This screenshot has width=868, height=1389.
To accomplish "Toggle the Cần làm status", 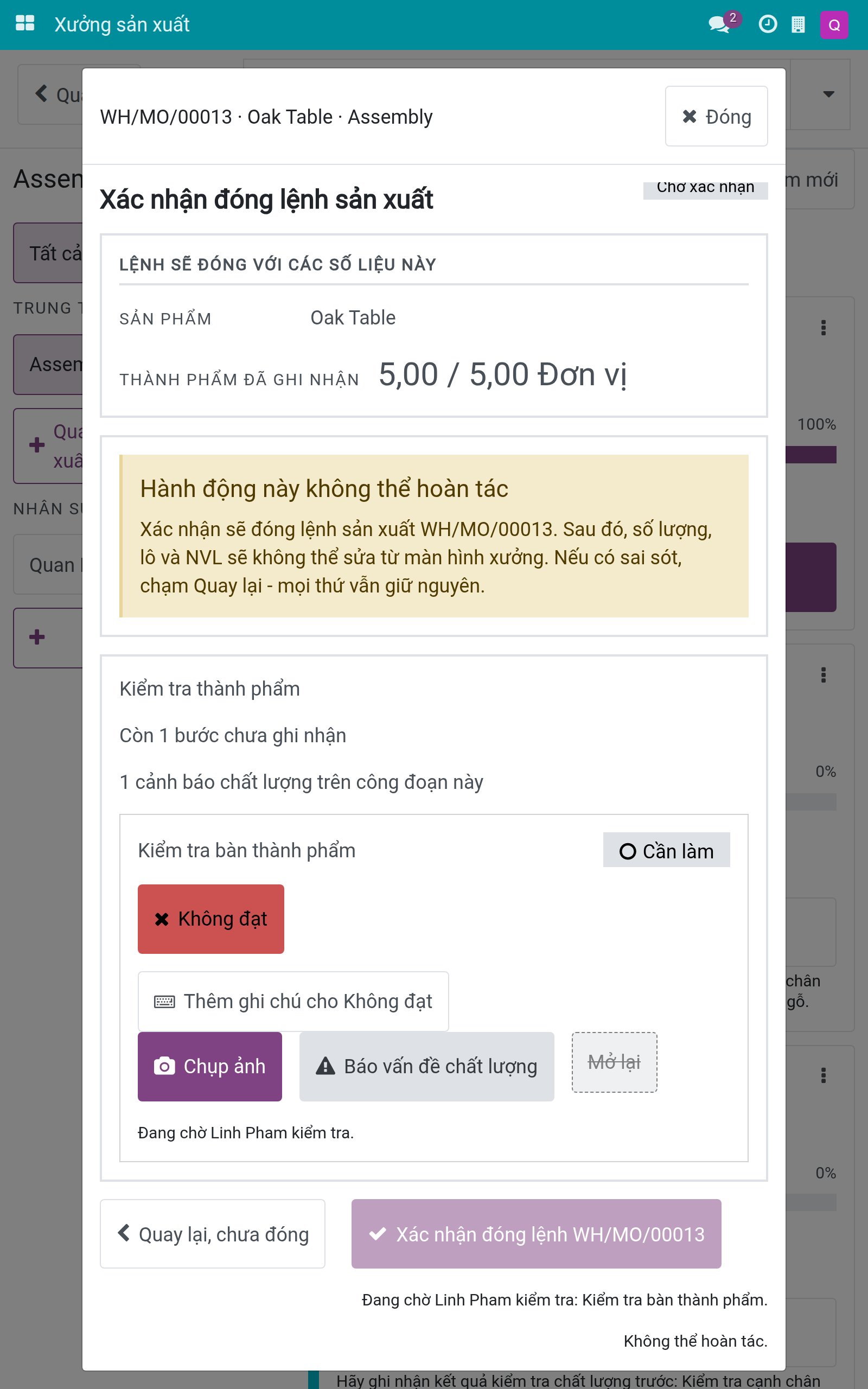I will [x=666, y=850].
